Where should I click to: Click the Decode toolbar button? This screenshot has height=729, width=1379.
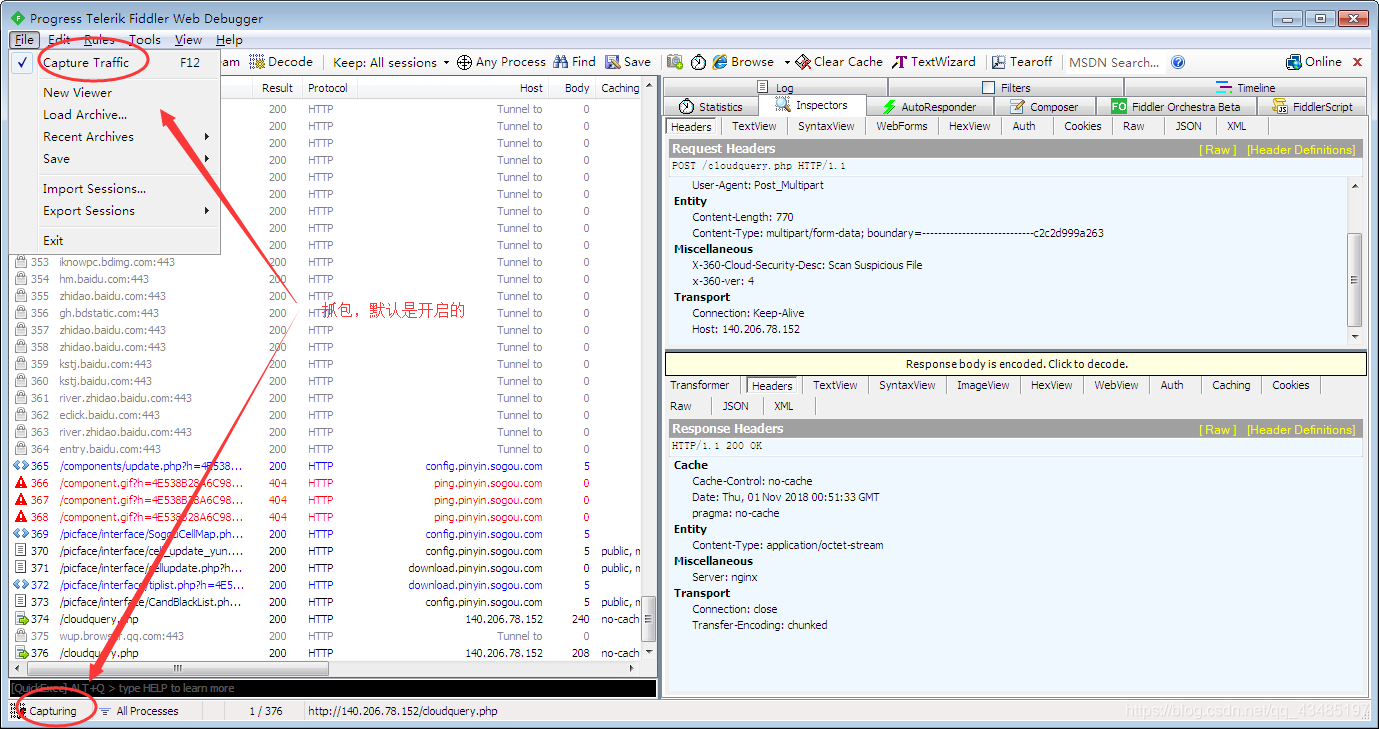coord(281,62)
